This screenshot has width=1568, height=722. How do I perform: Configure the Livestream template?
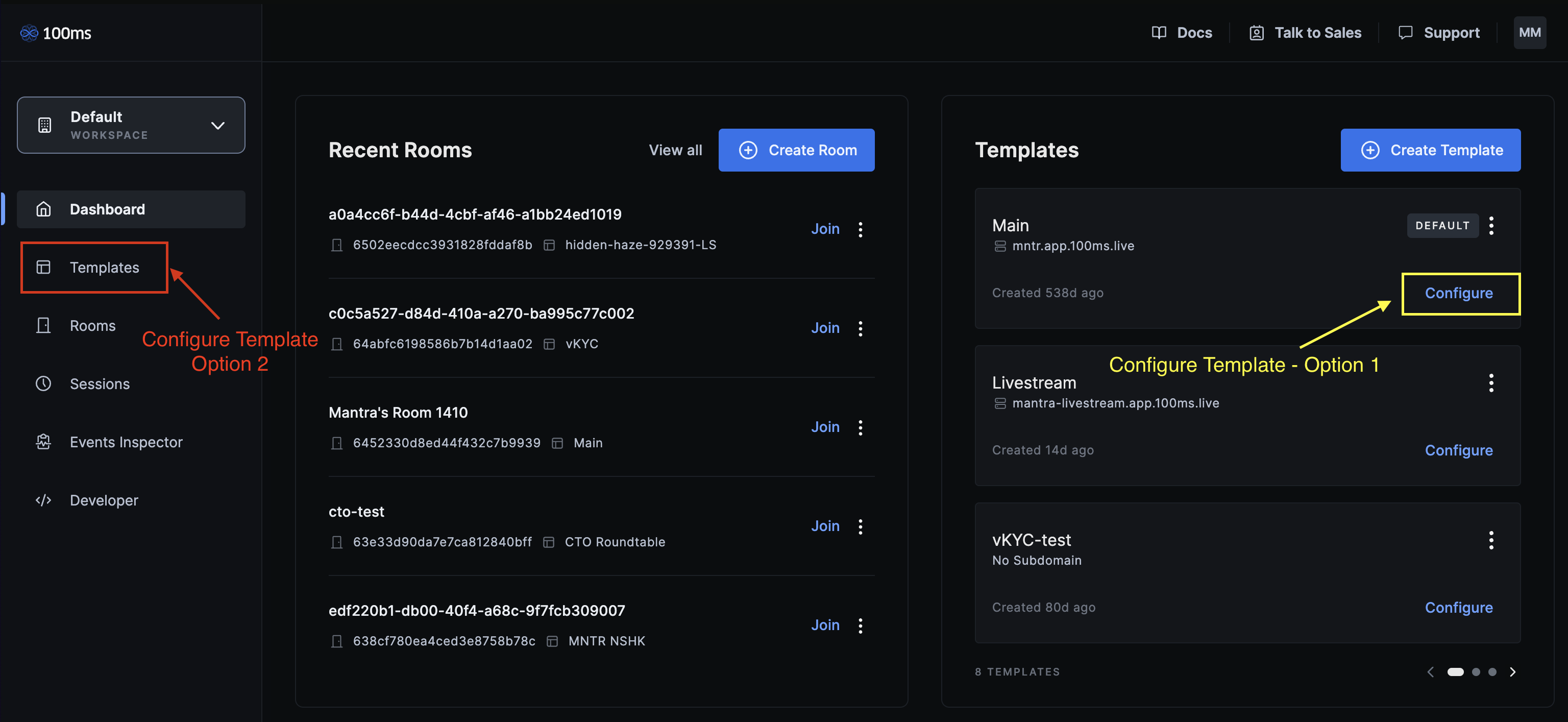pos(1458,450)
